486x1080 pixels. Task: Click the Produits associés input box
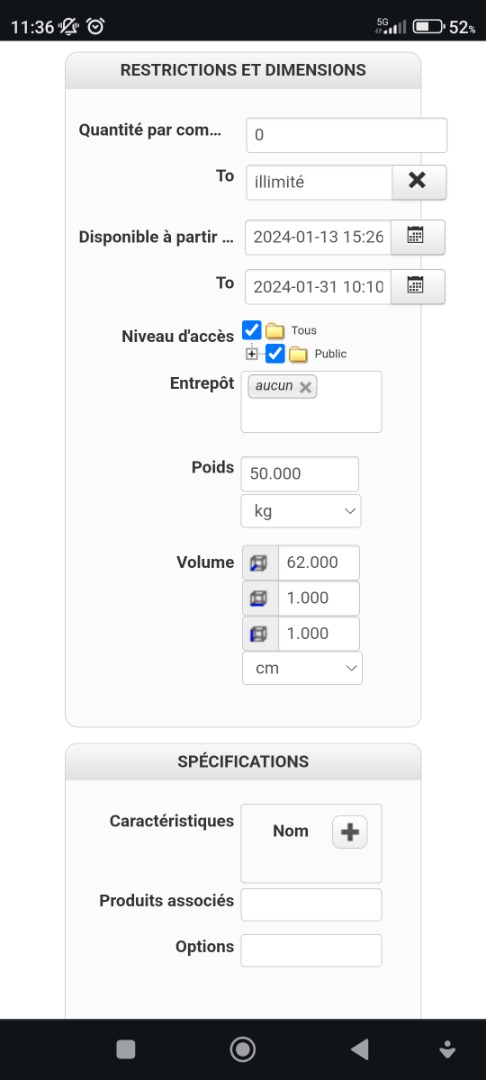(311, 904)
